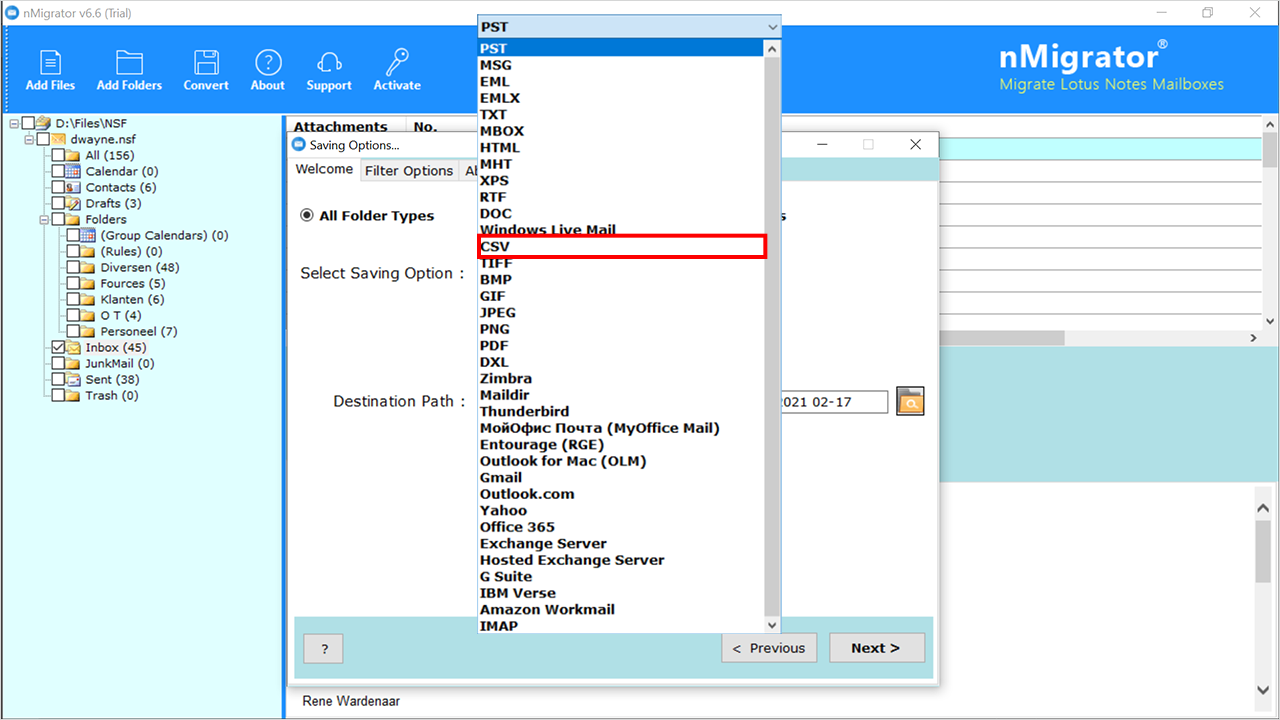Switch to the Welcome tab
Screen dimensions: 1280x720
click(324, 169)
